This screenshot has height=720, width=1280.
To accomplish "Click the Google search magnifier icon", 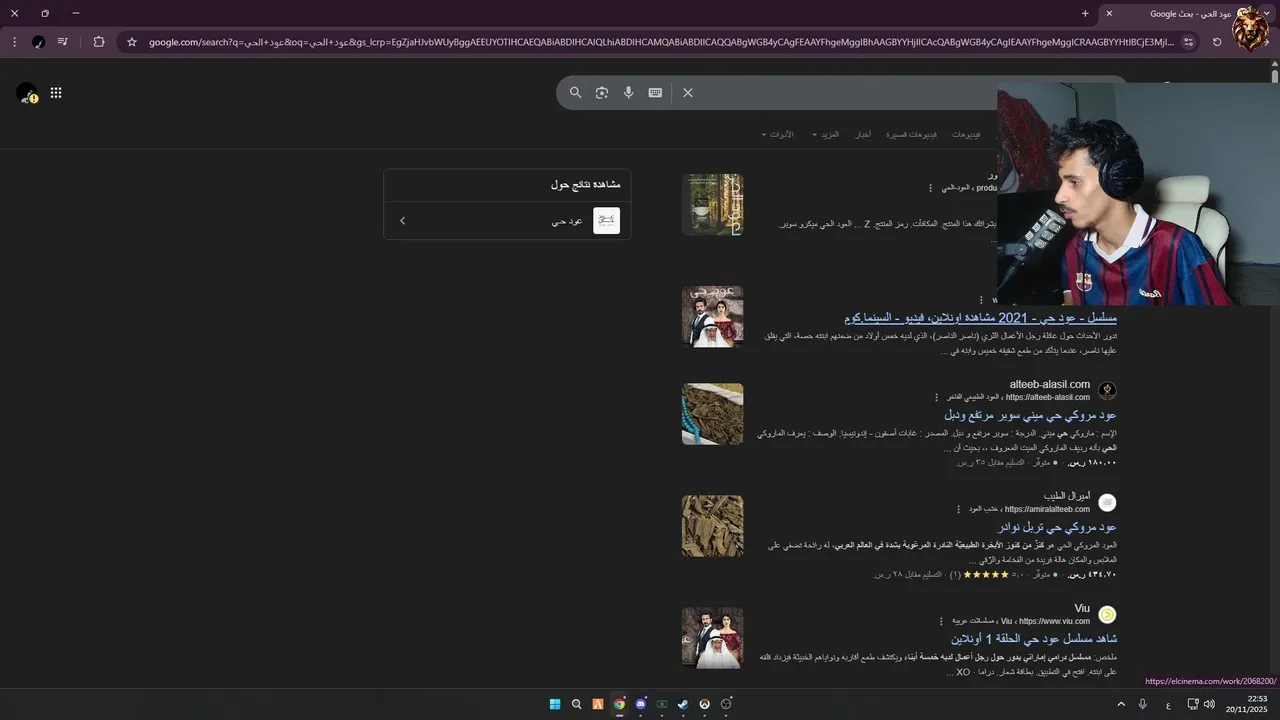I will point(576,92).
